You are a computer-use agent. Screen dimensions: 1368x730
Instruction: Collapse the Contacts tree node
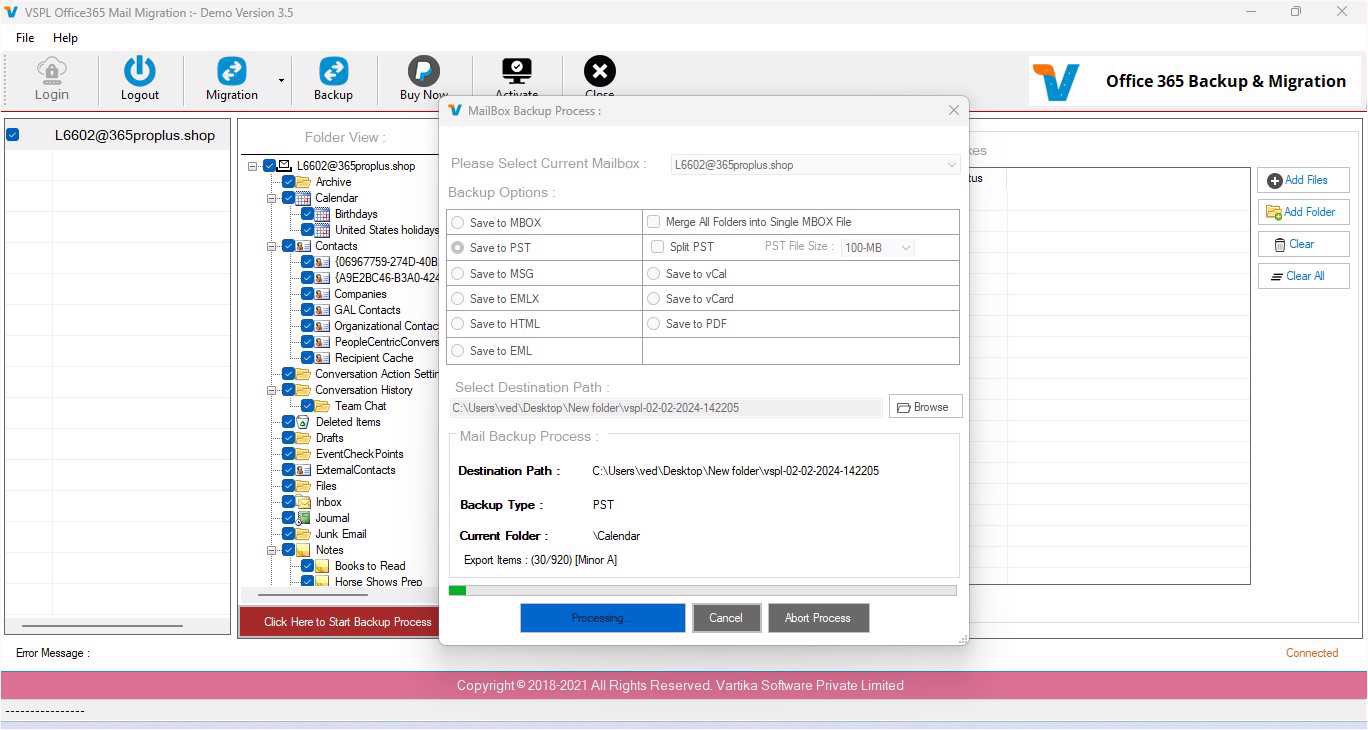pos(272,246)
